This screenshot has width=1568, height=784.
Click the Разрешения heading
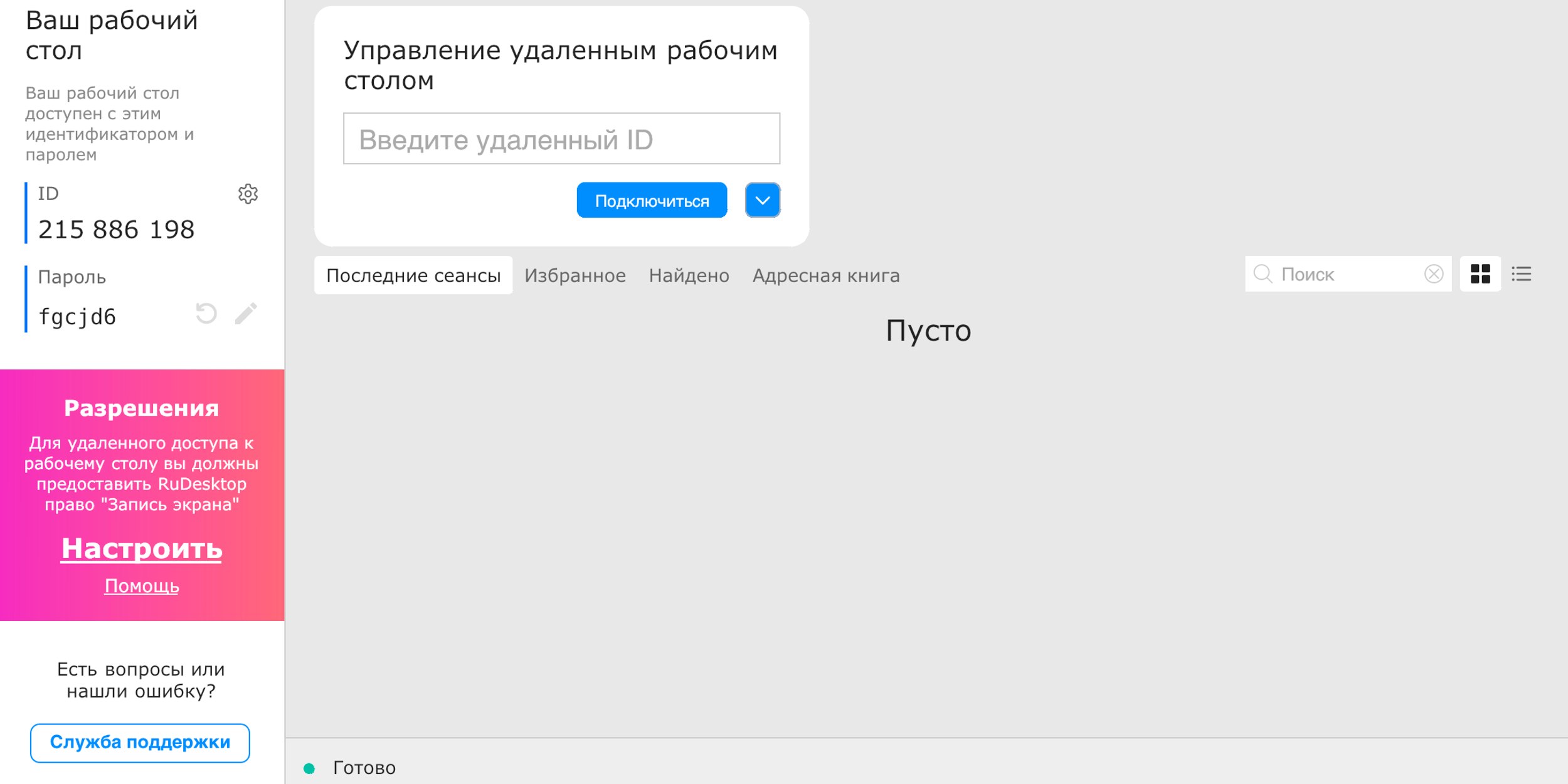tap(142, 408)
